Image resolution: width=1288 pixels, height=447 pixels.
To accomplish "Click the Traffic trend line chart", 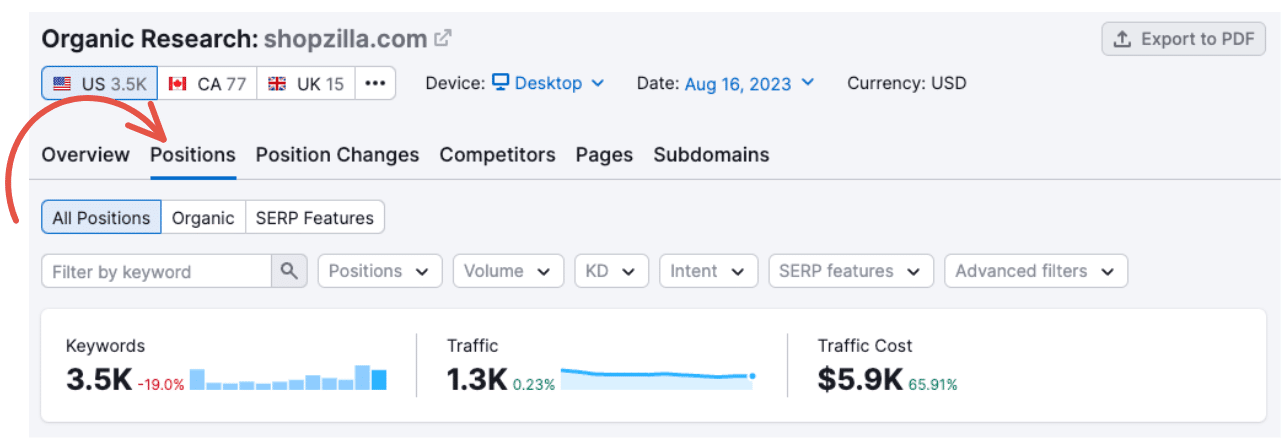I will [x=658, y=378].
